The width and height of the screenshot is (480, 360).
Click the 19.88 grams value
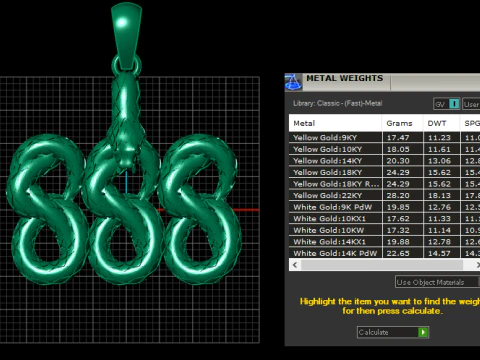(x=398, y=242)
